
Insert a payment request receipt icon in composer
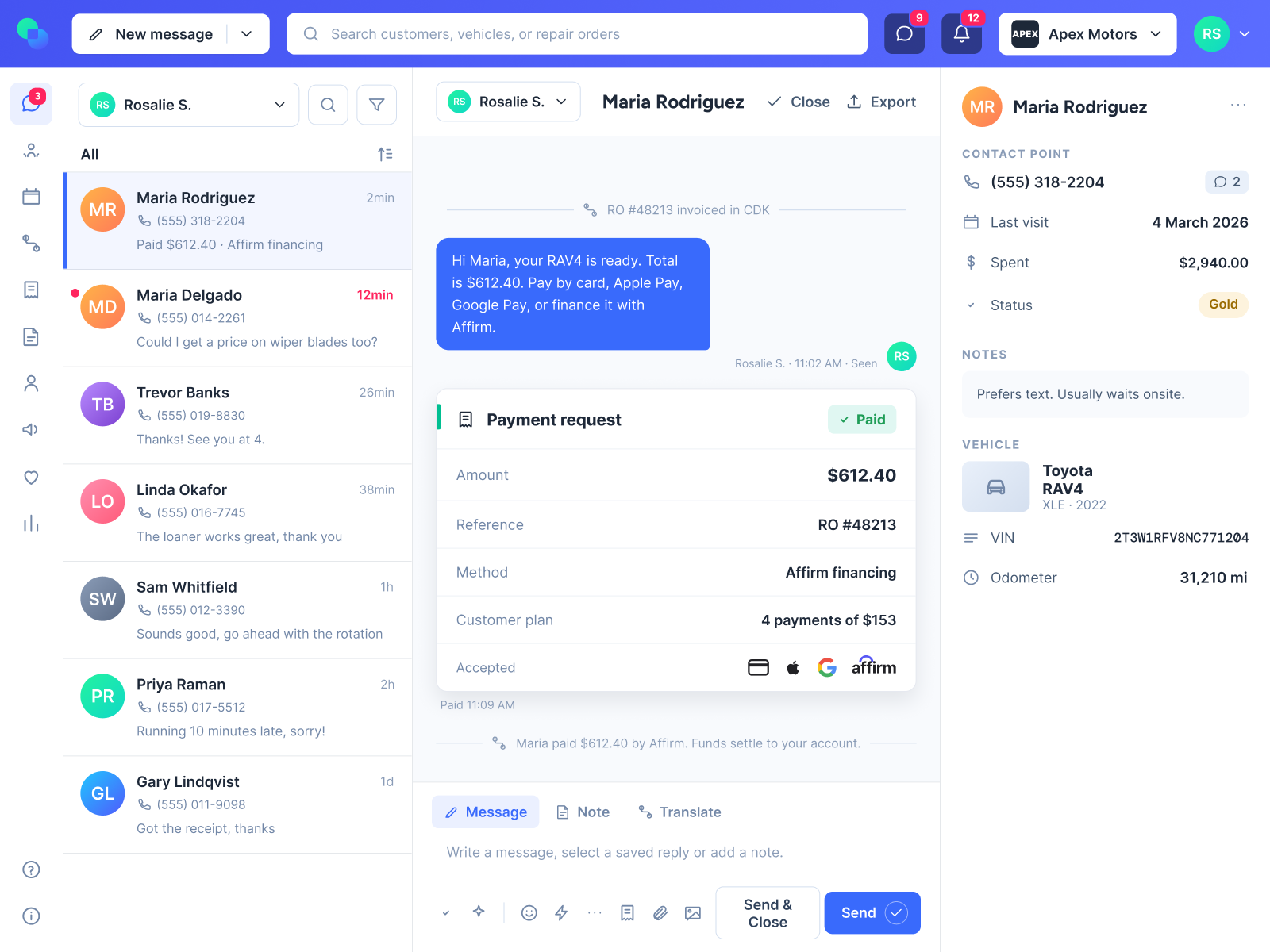click(627, 913)
